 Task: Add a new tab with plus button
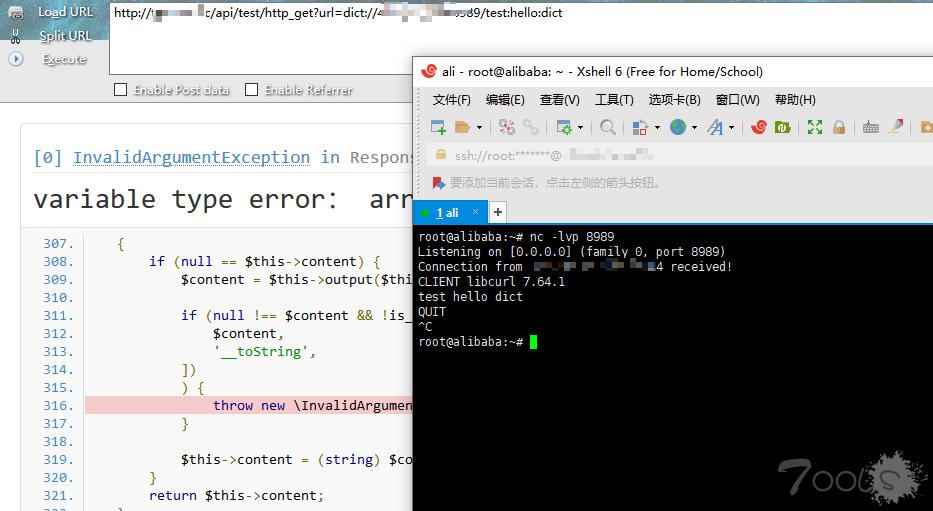pos(498,212)
